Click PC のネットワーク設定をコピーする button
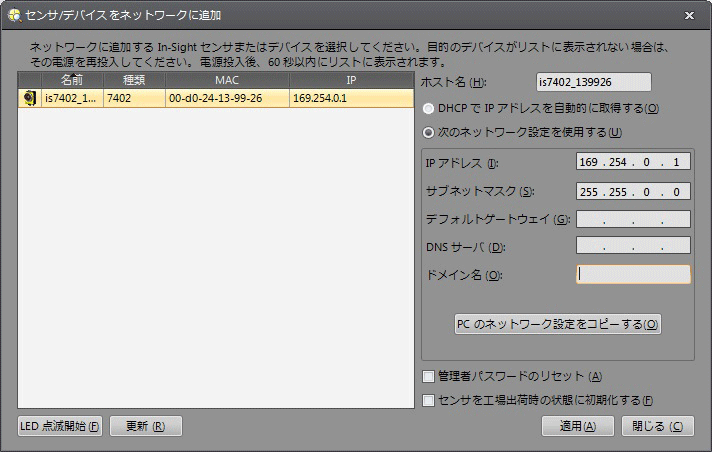712x452 pixels. 557,324
